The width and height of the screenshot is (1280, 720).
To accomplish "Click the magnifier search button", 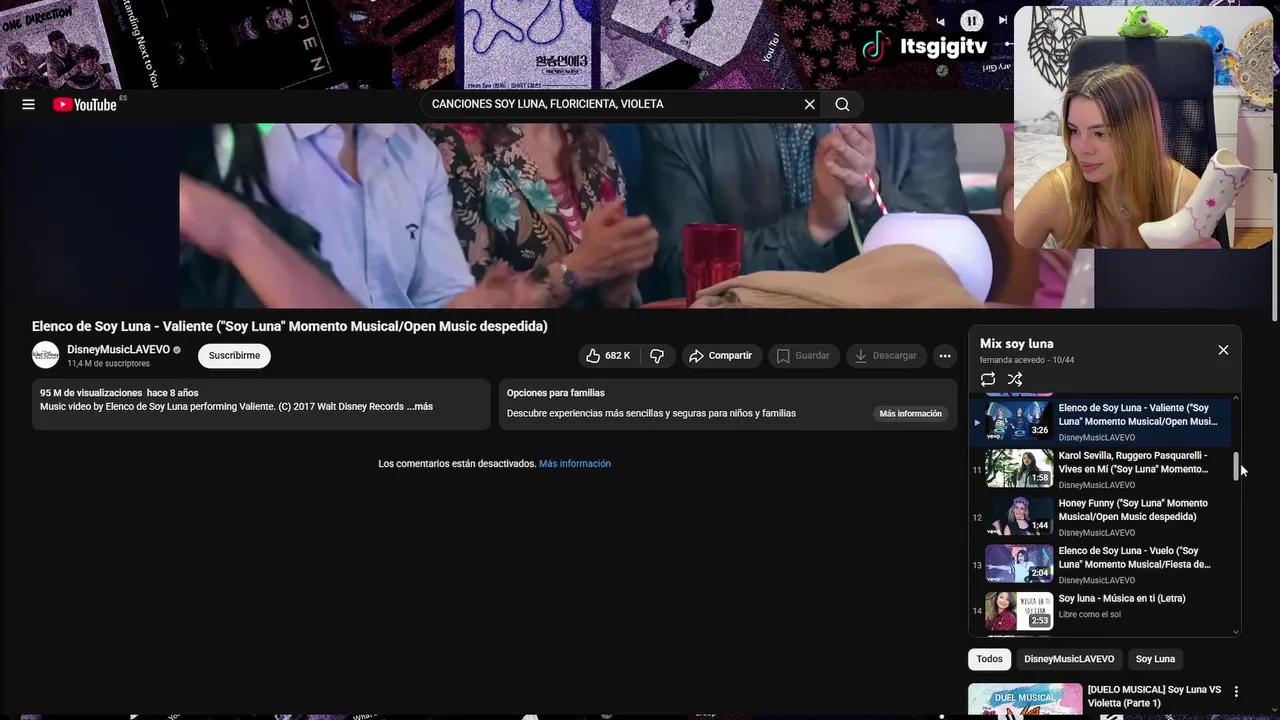I will click(842, 104).
